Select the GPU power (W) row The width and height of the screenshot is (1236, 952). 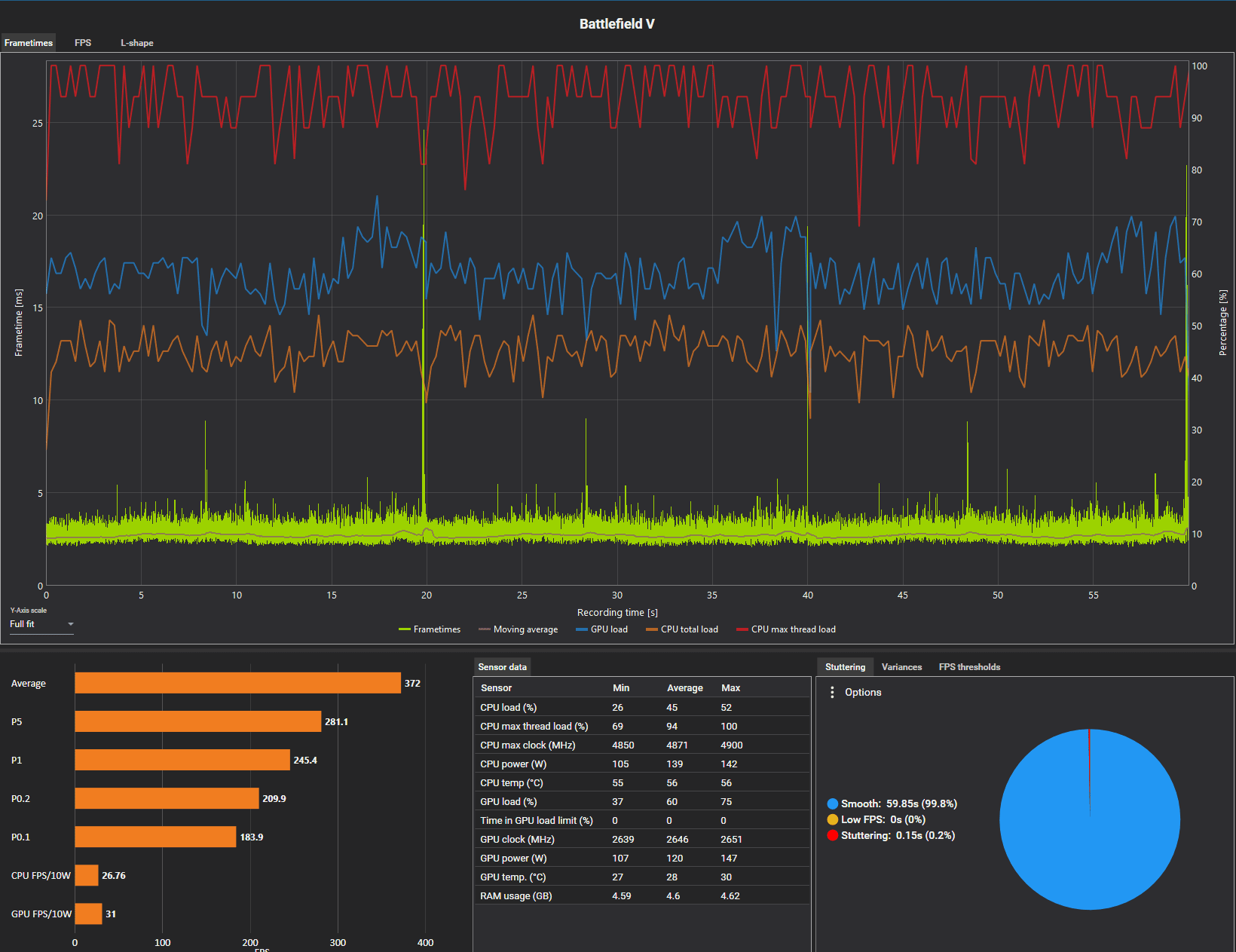click(642, 858)
